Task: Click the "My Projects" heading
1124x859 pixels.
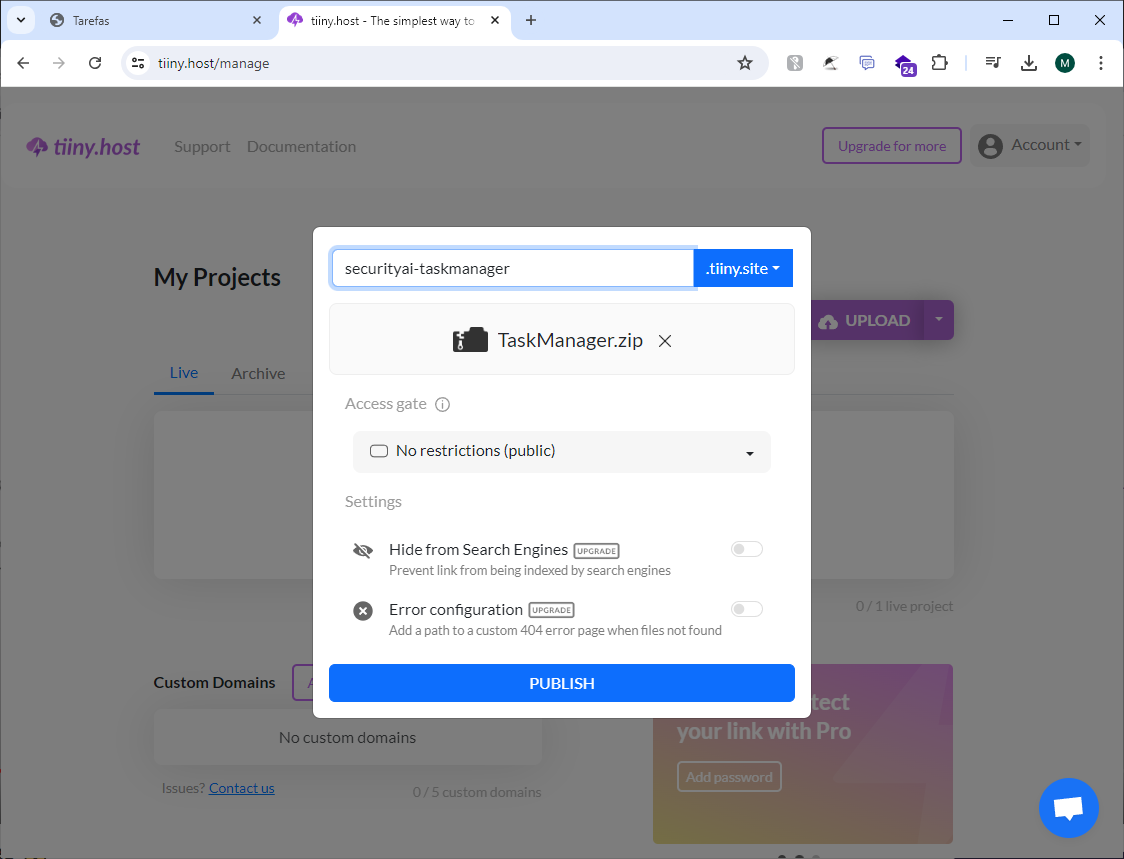Action: point(217,277)
